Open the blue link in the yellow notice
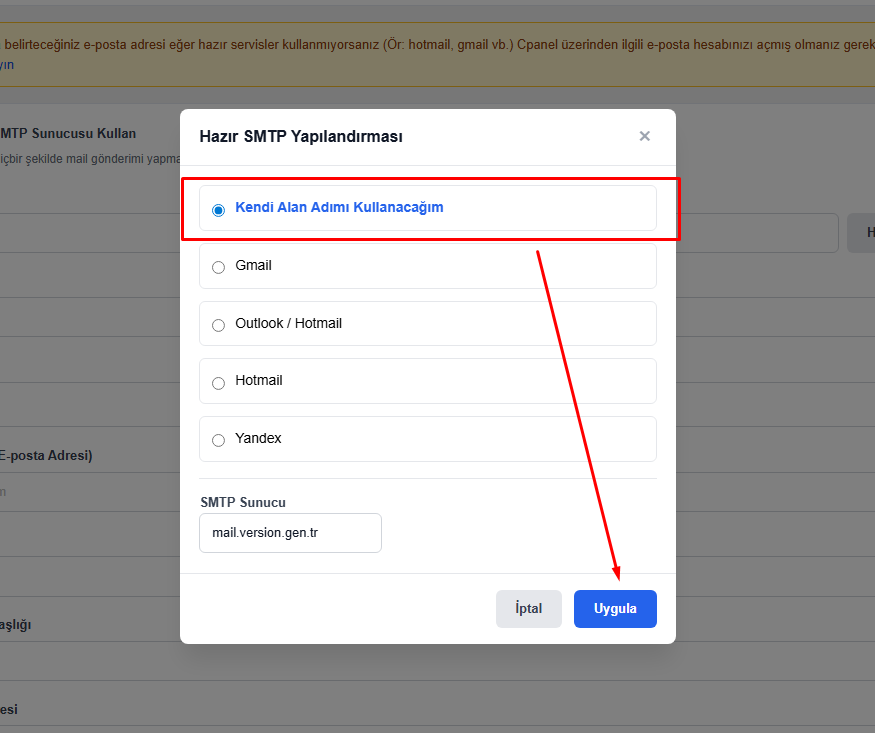This screenshot has width=875, height=733. pyautogui.click(x=7, y=65)
